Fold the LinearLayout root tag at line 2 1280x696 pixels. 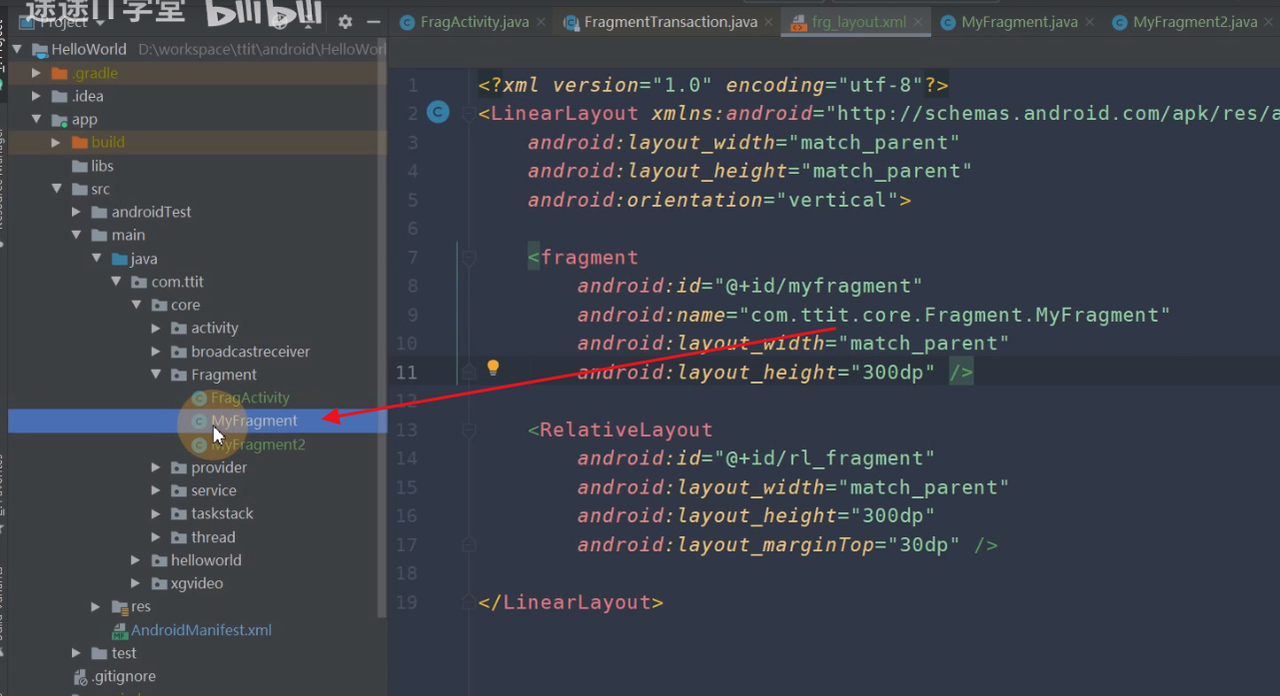pyautogui.click(x=468, y=114)
